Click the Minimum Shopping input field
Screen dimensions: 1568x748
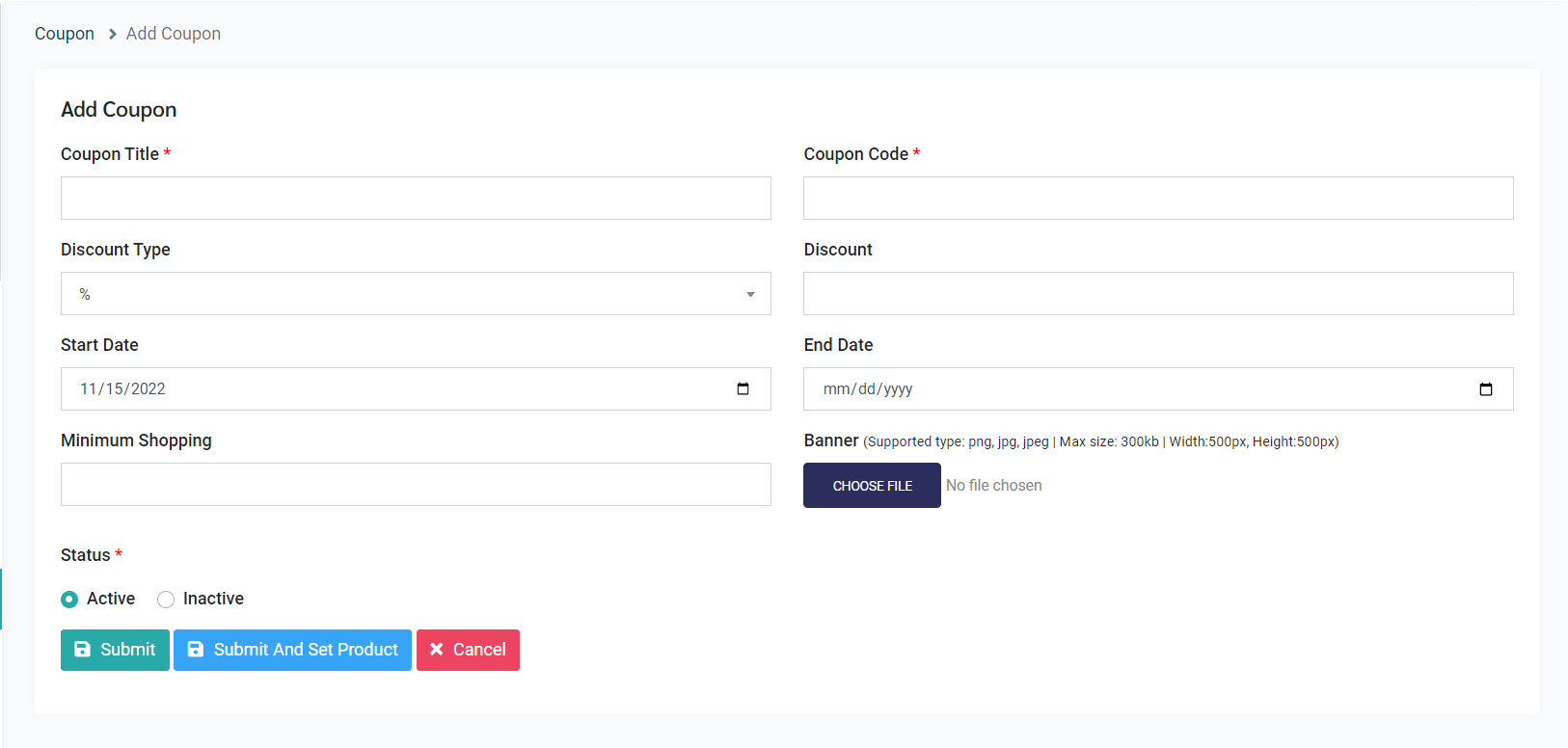[x=416, y=485]
